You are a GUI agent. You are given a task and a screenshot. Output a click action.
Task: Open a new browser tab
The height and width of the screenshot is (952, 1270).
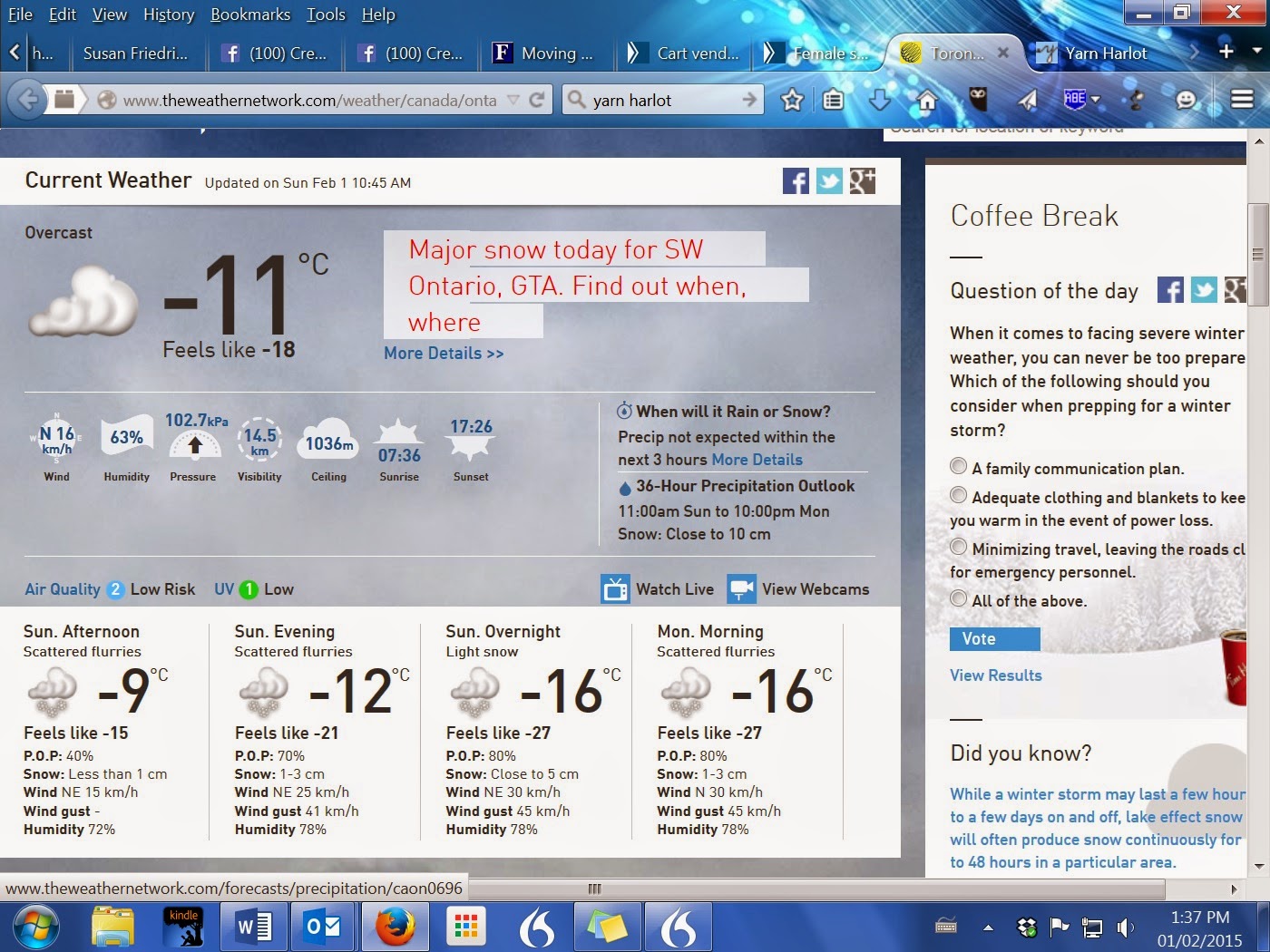point(1226,52)
